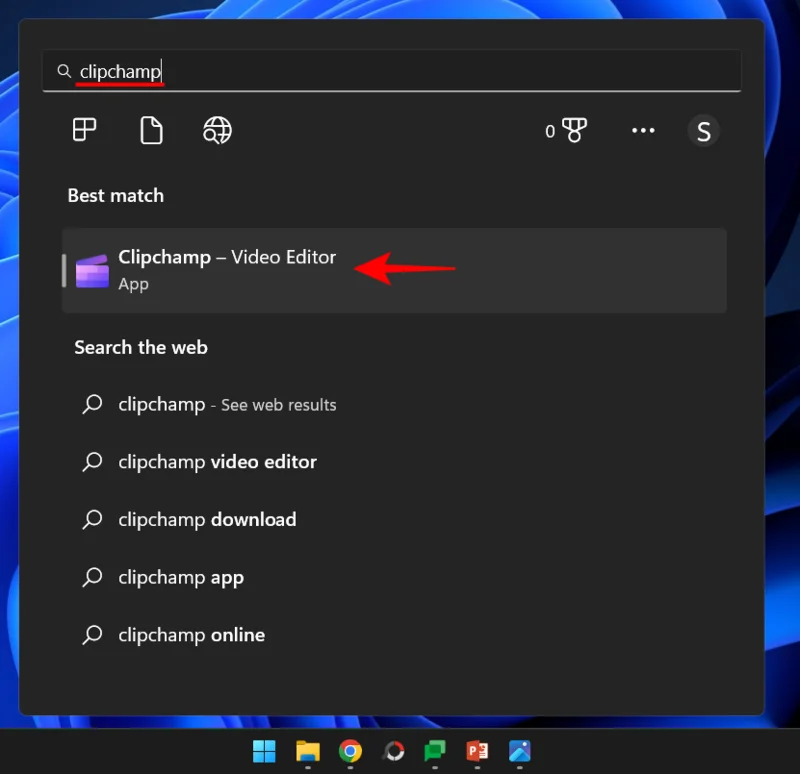Image resolution: width=800 pixels, height=774 pixels.
Task: Open more search options menu
Action: click(x=643, y=130)
